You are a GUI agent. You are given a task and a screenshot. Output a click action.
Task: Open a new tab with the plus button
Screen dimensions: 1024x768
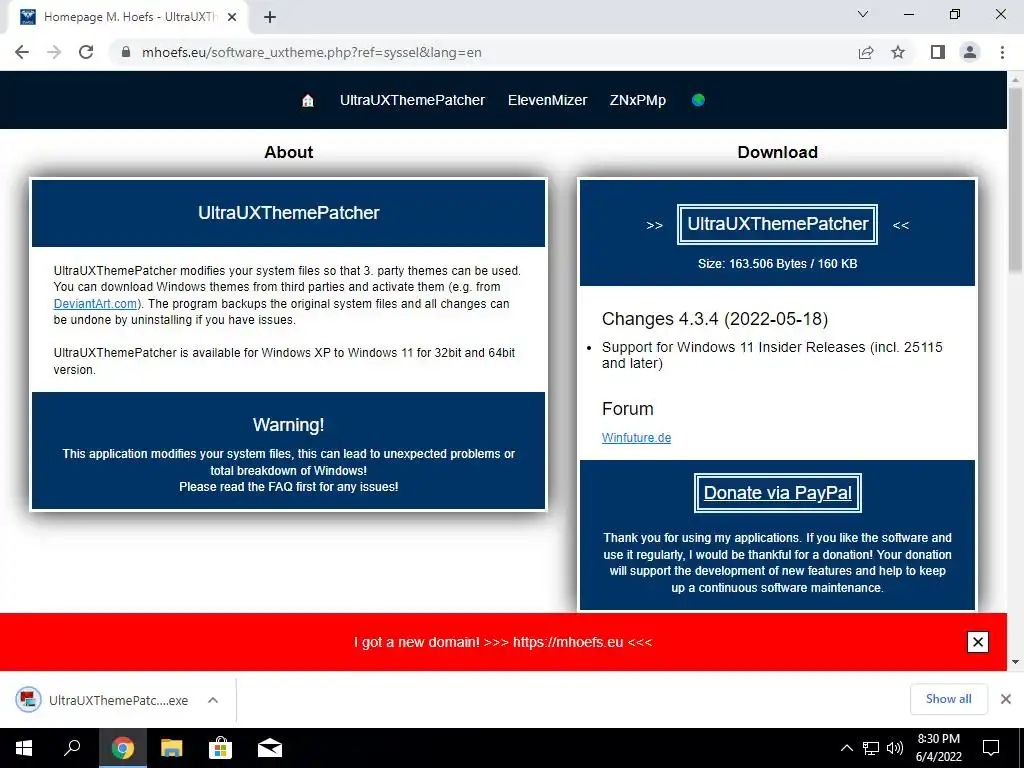coord(270,17)
